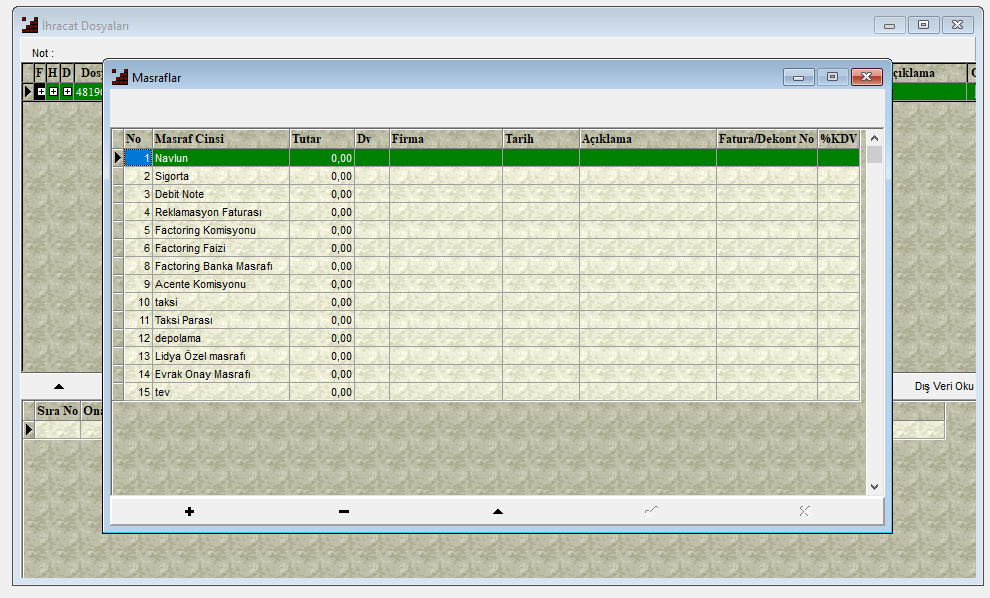Screen dimensions: 990x598
Task: Toggle the F column plus box
Action: pos(41,92)
